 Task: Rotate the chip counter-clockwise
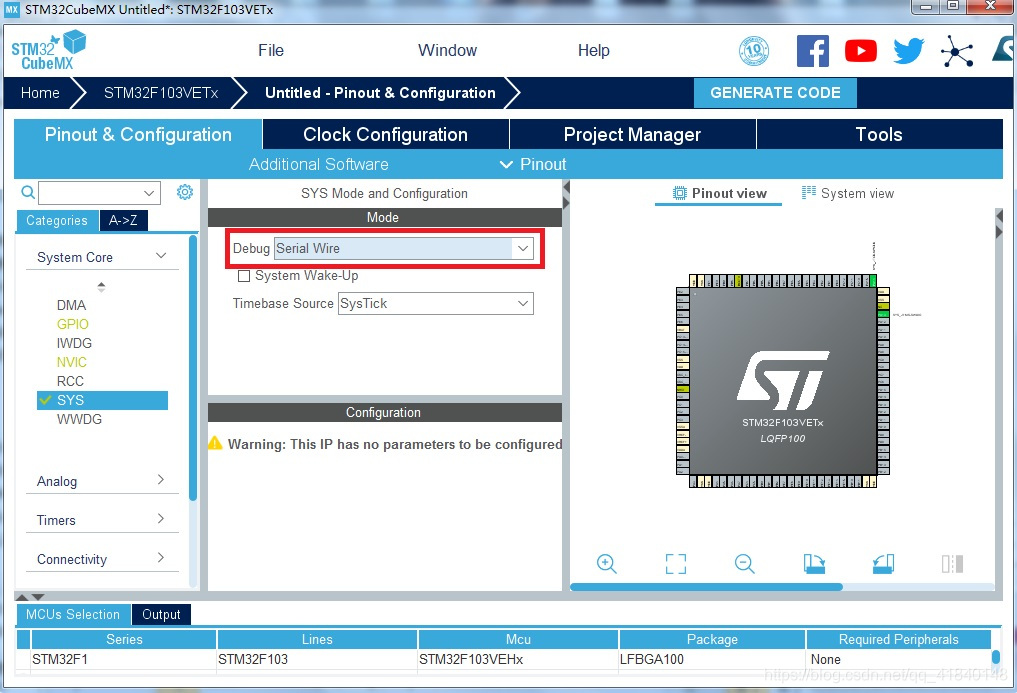coord(883,563)
